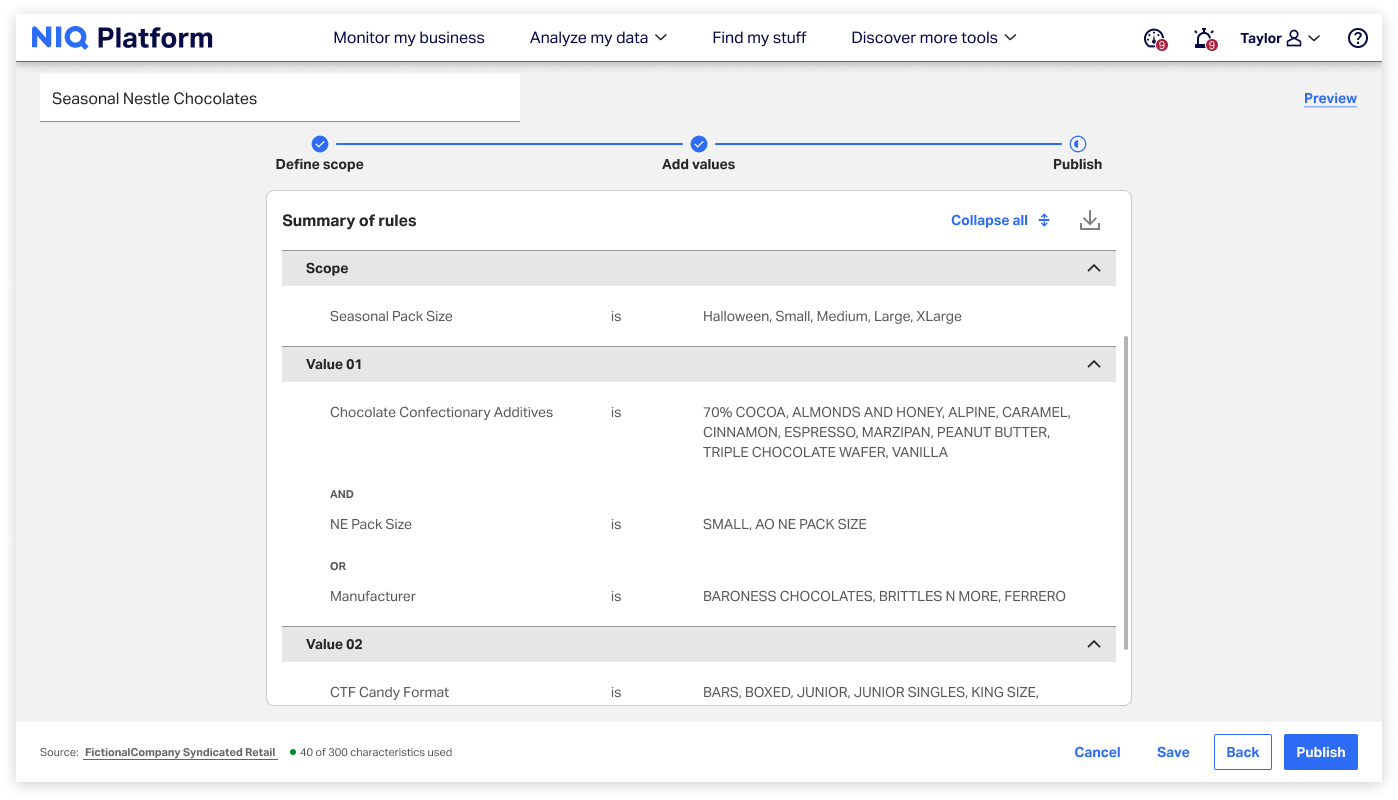The width and height of the screenshot is (1398, 800).
Task: Click the Add values step checkmark
Action: tap(699, 144)
